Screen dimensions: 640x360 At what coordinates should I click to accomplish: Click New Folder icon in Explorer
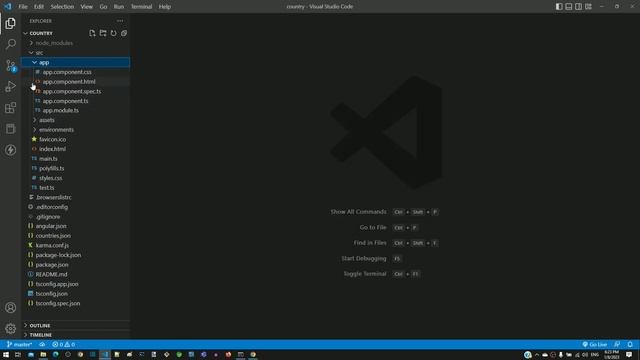[x=103, y=33]
